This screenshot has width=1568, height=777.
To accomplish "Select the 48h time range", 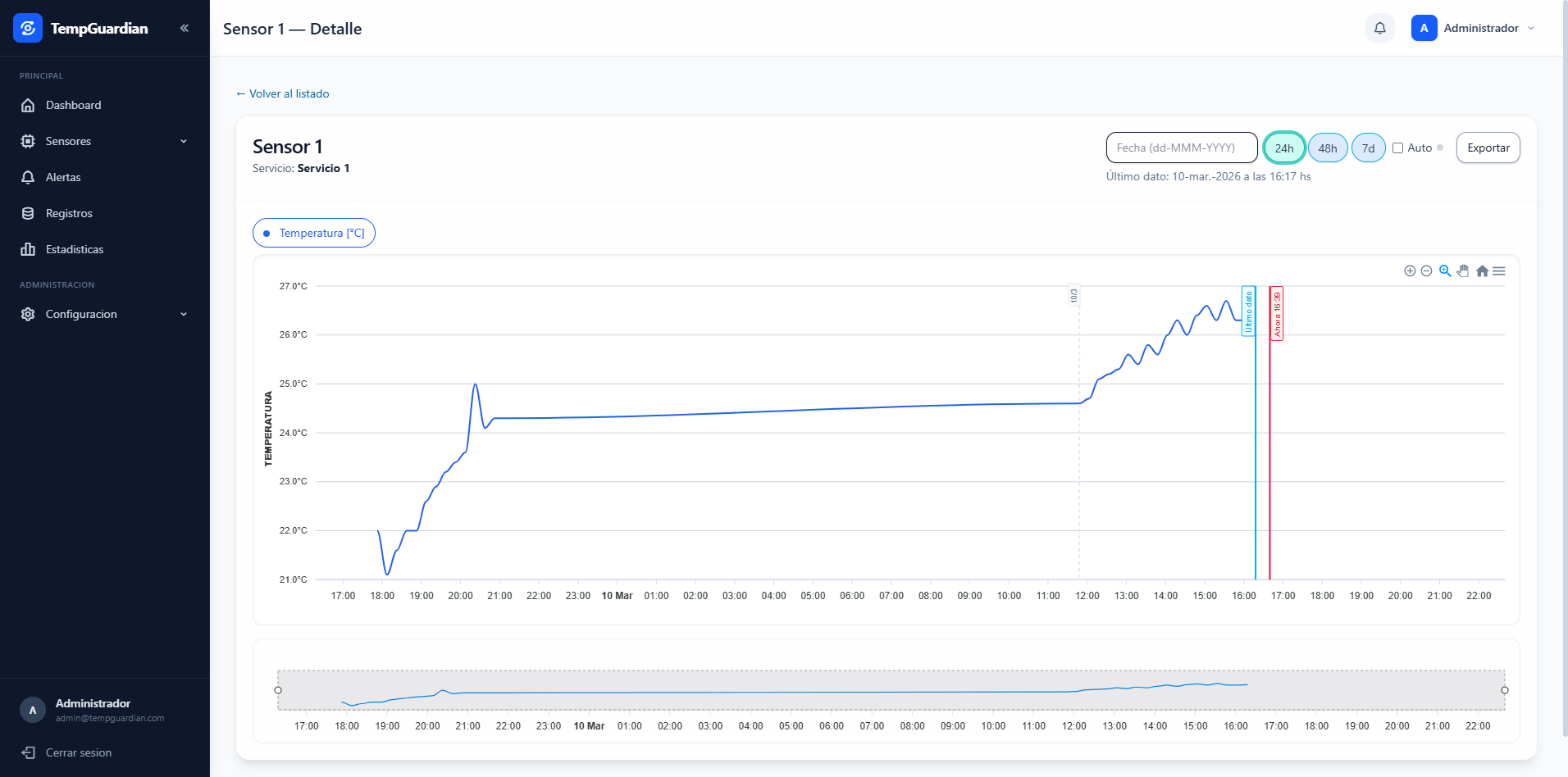I will pos(1328,148).
